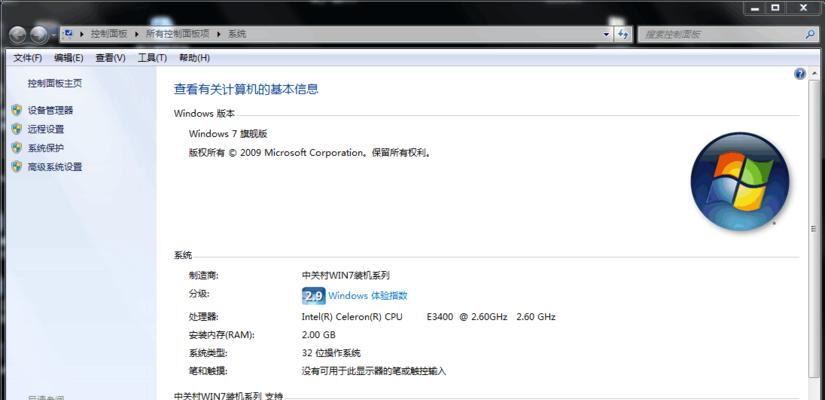Click the shield icon beside 远程设置
The height and width of the screenshot is (400, 825).
pyautogui.click(x=17, y=129)
